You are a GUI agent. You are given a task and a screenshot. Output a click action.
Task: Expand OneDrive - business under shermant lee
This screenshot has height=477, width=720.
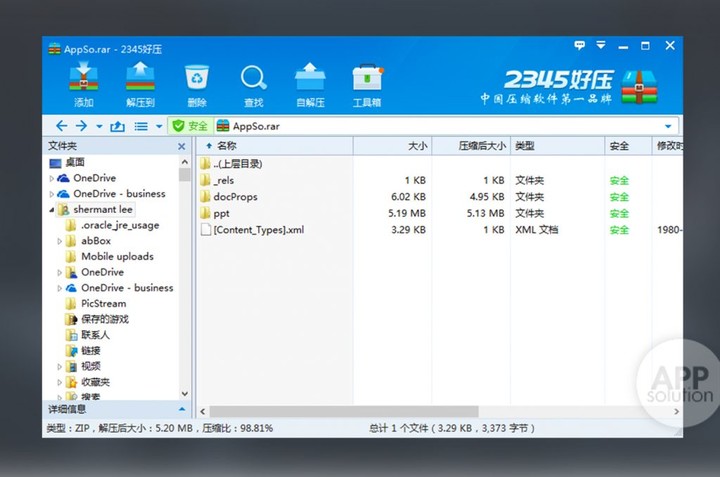pos(59,288)
